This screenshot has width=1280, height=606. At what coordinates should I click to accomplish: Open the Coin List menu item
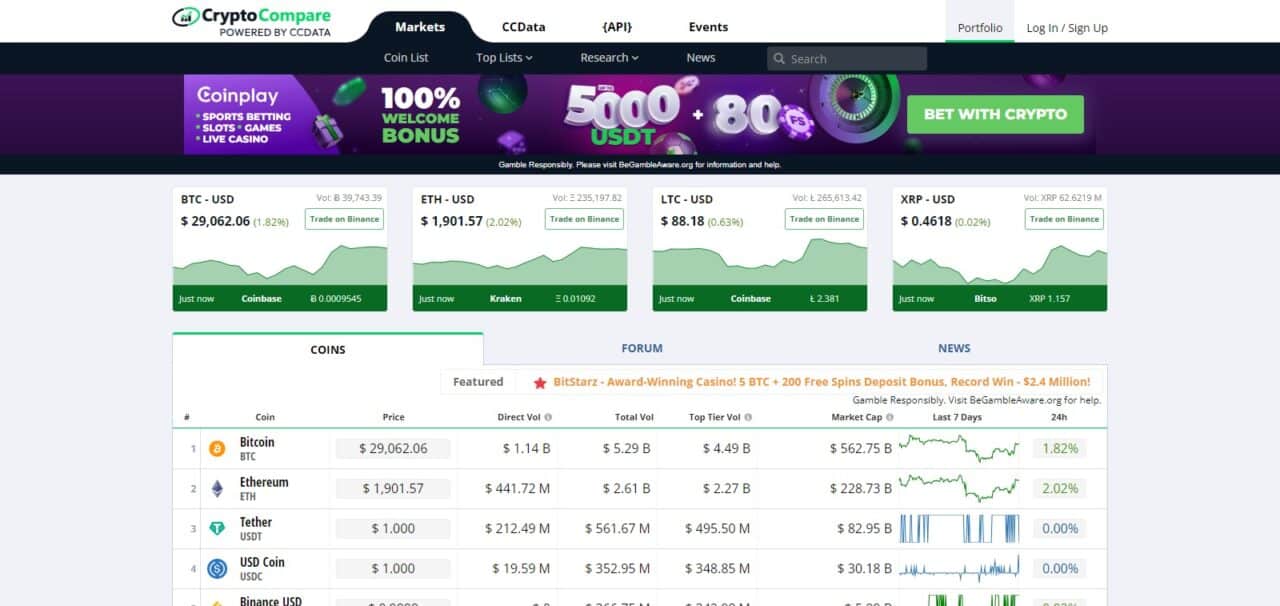[x=406, y=58]
